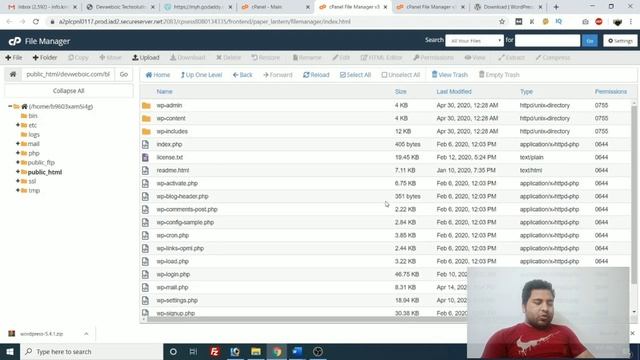
Task: Open Windows Start menu
Action: (10, 351)
